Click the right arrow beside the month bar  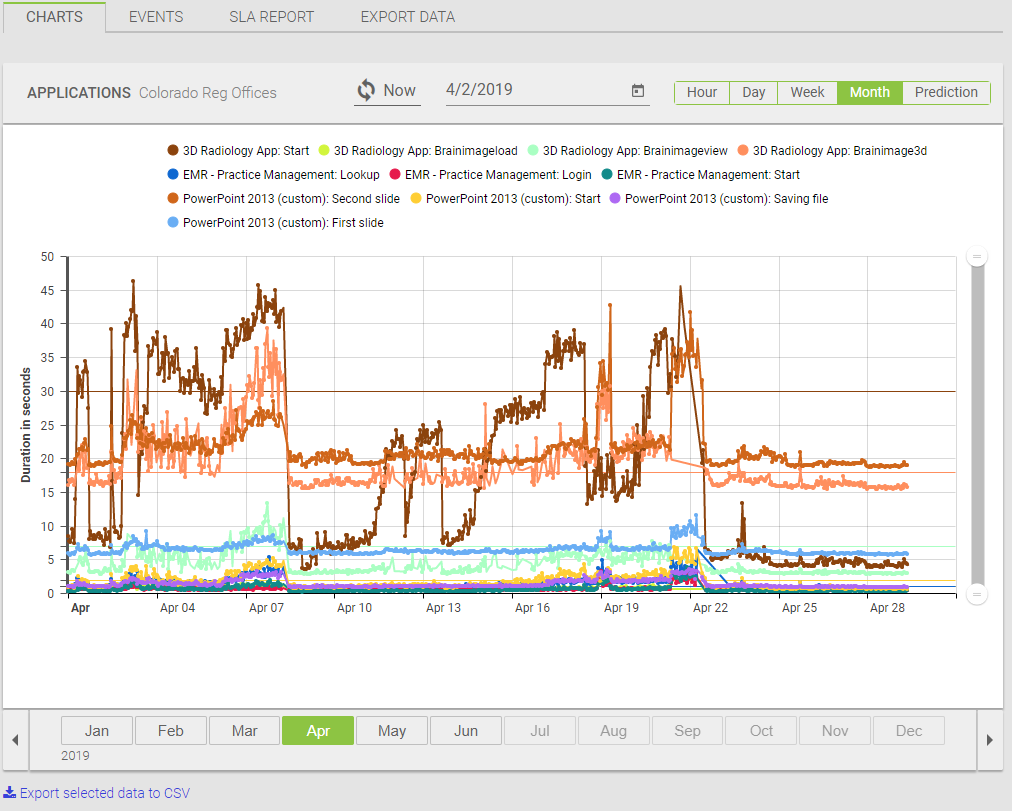tap(990, 739)
